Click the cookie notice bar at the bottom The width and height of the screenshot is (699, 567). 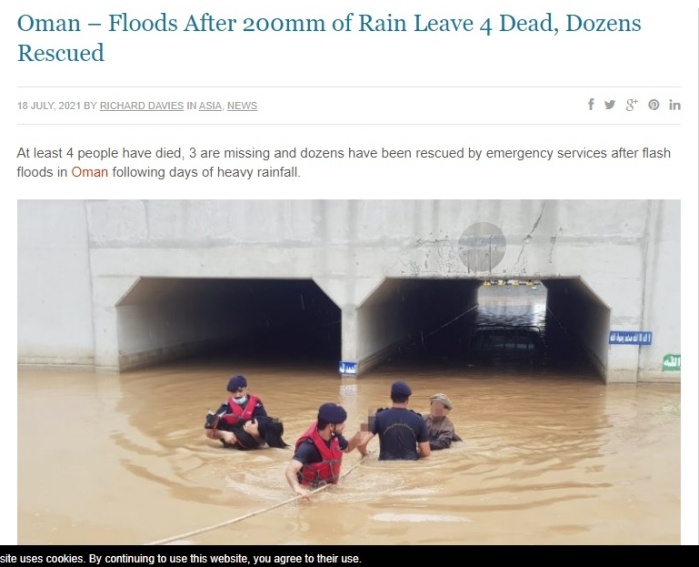click(350, 557)
